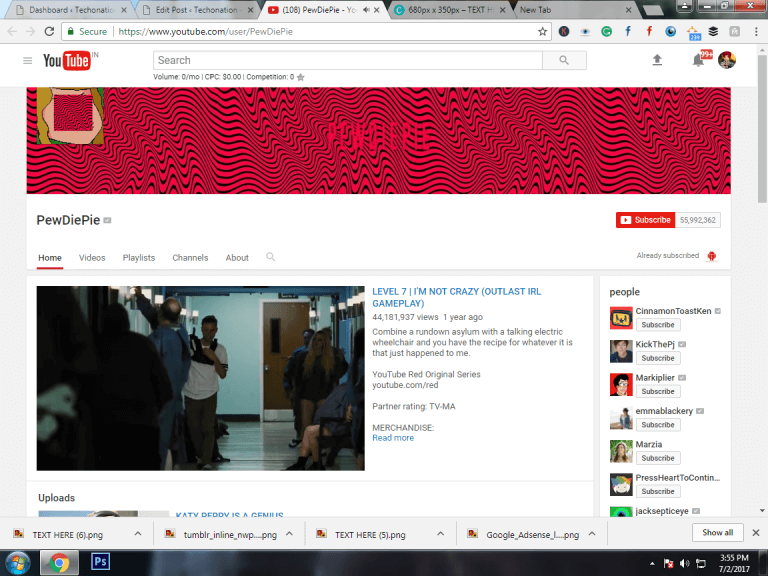
Task: Show hidden system tray icons
Action: point(652,564)
